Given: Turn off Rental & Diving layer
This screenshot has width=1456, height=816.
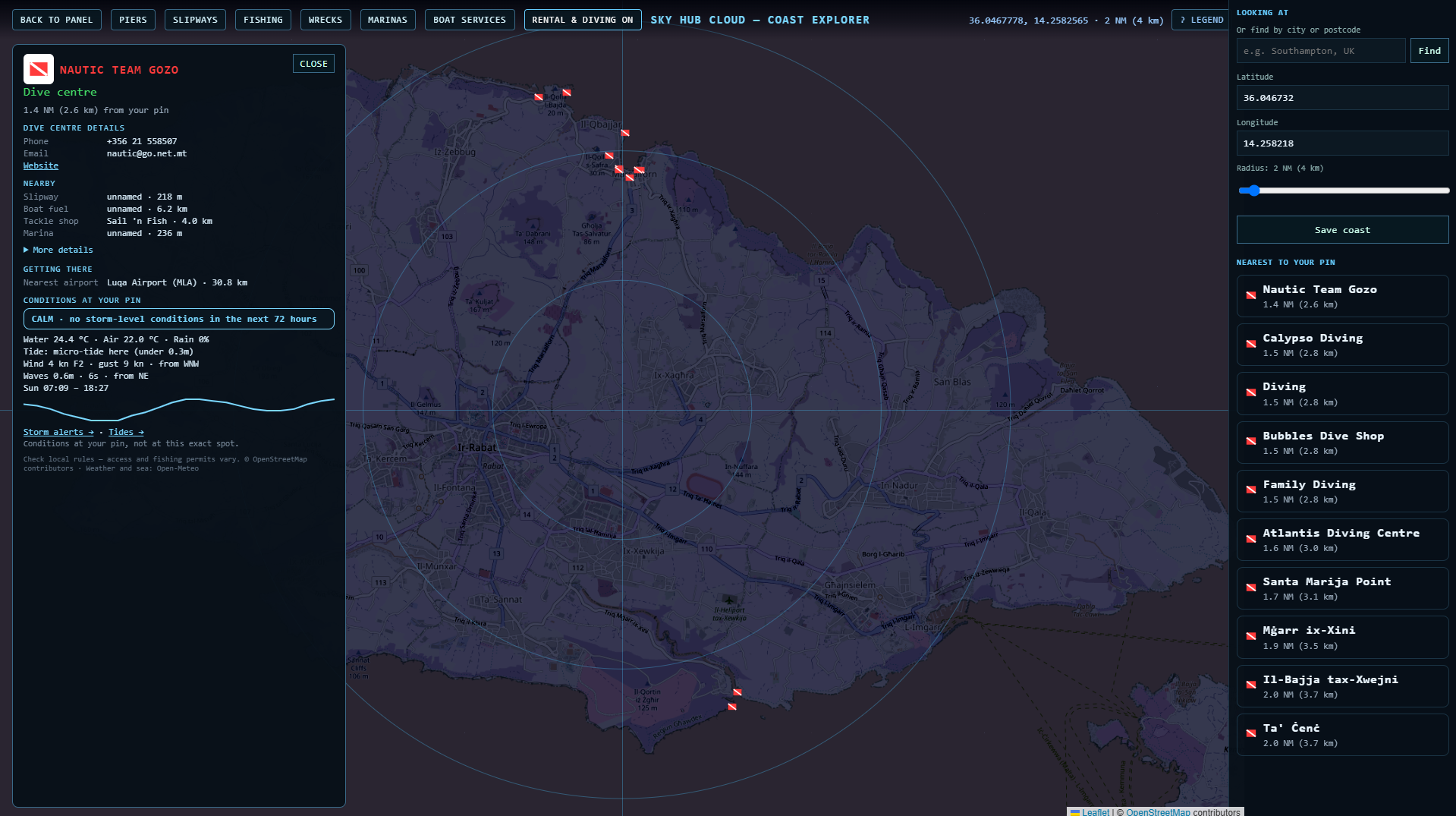Looking at the screenshot, I should click(x=583, y=20).
